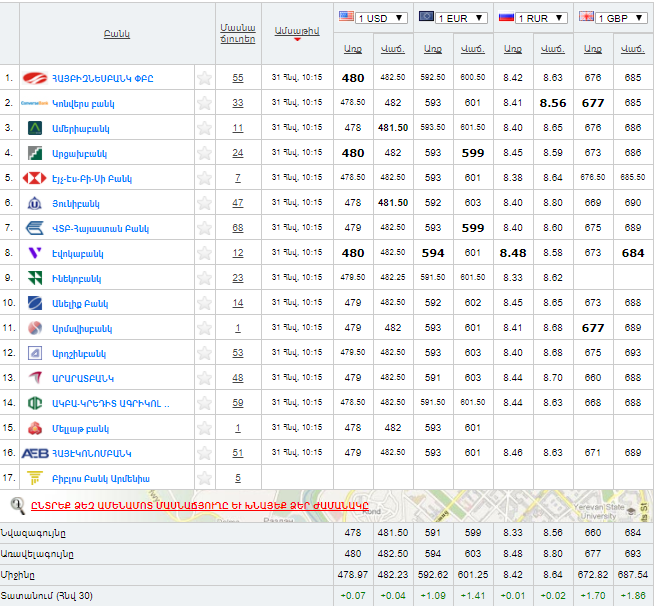654x606 pixels.
Task: Star ՎՏԲ-Հայաստան Բանկ row
Action: pos(204,228)
